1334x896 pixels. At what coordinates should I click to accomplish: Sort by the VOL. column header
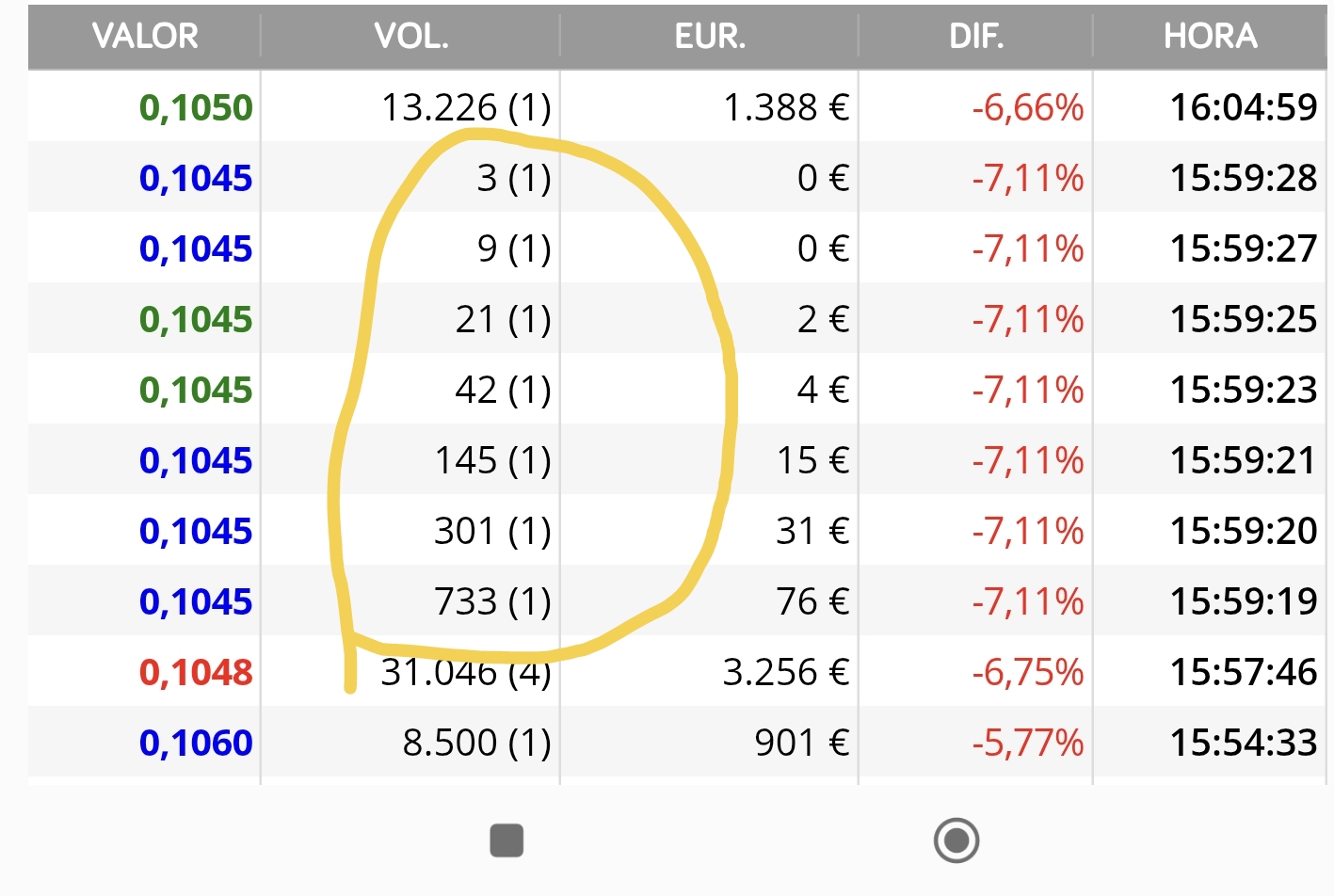(411, 37)
